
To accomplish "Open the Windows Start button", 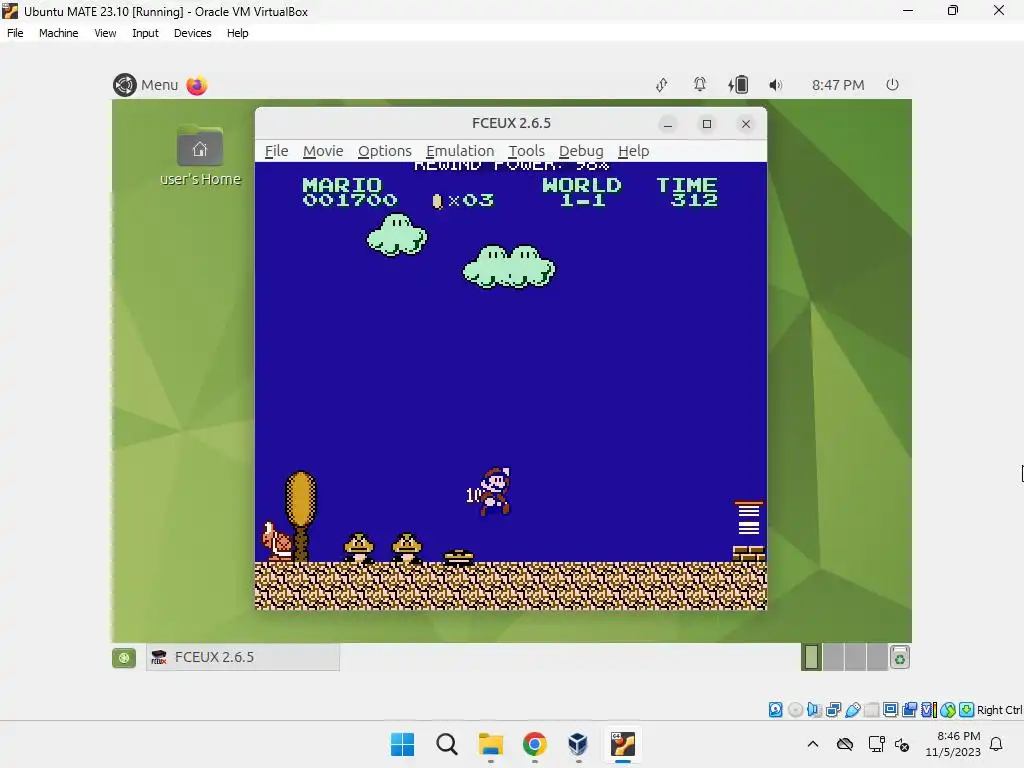I will click(402, 744).
